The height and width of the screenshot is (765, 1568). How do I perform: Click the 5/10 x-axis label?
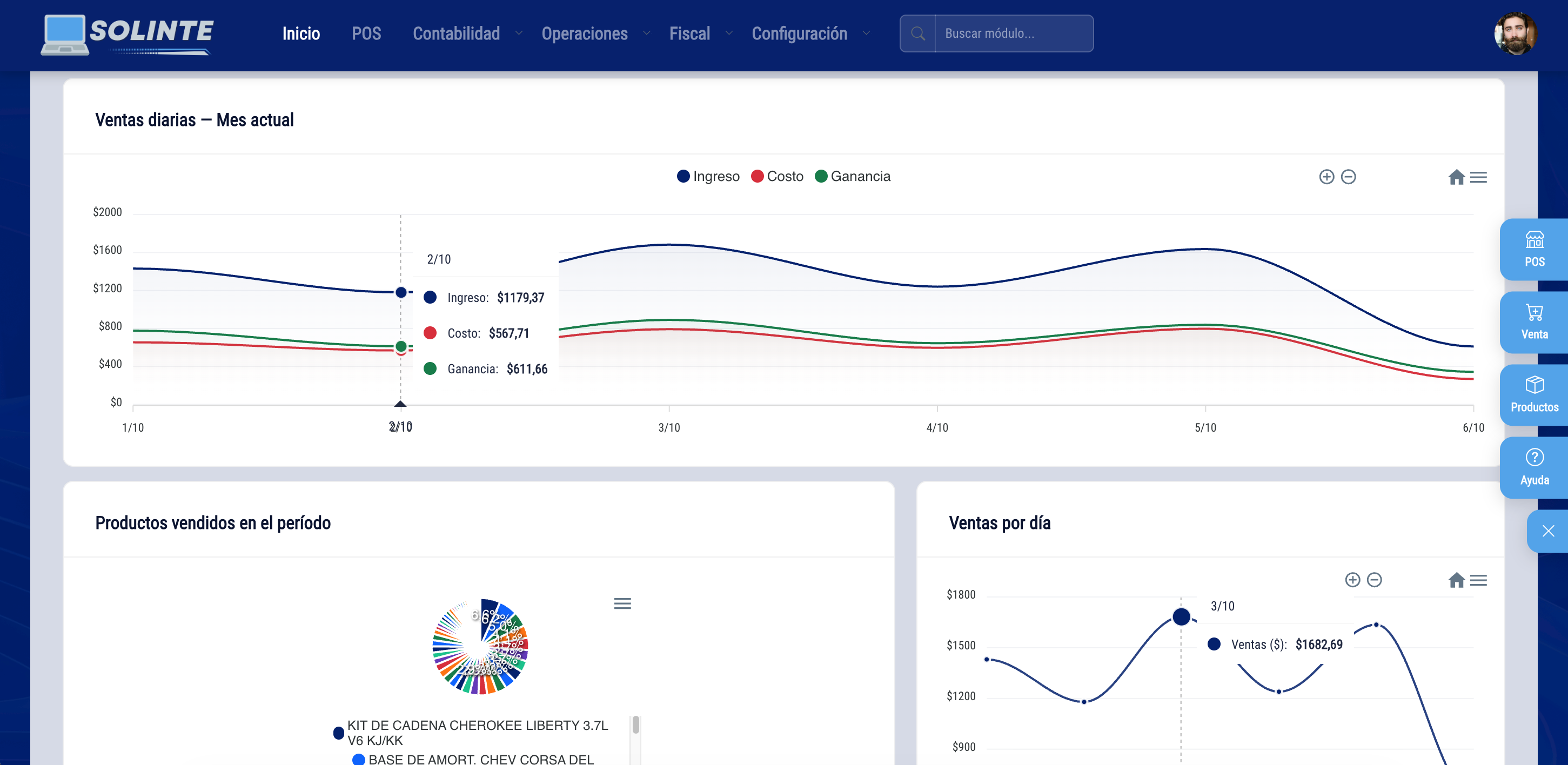click(x=1205, y=428)
